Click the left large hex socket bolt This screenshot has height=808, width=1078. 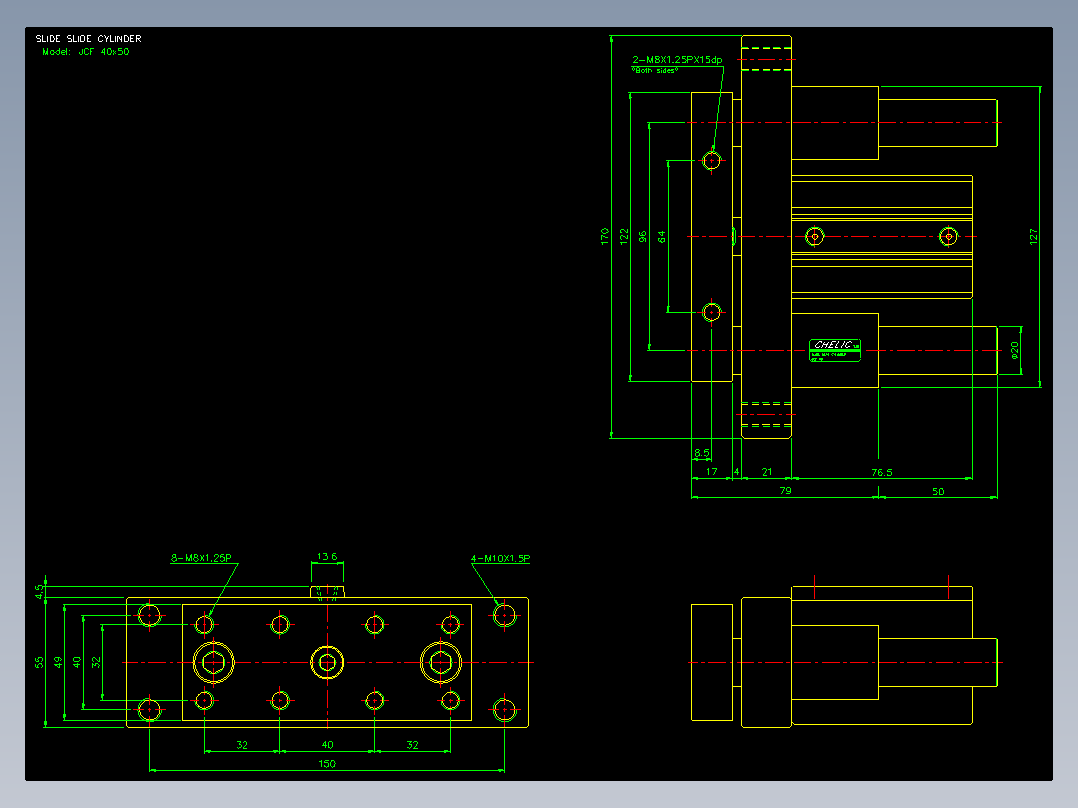point(214,663)
